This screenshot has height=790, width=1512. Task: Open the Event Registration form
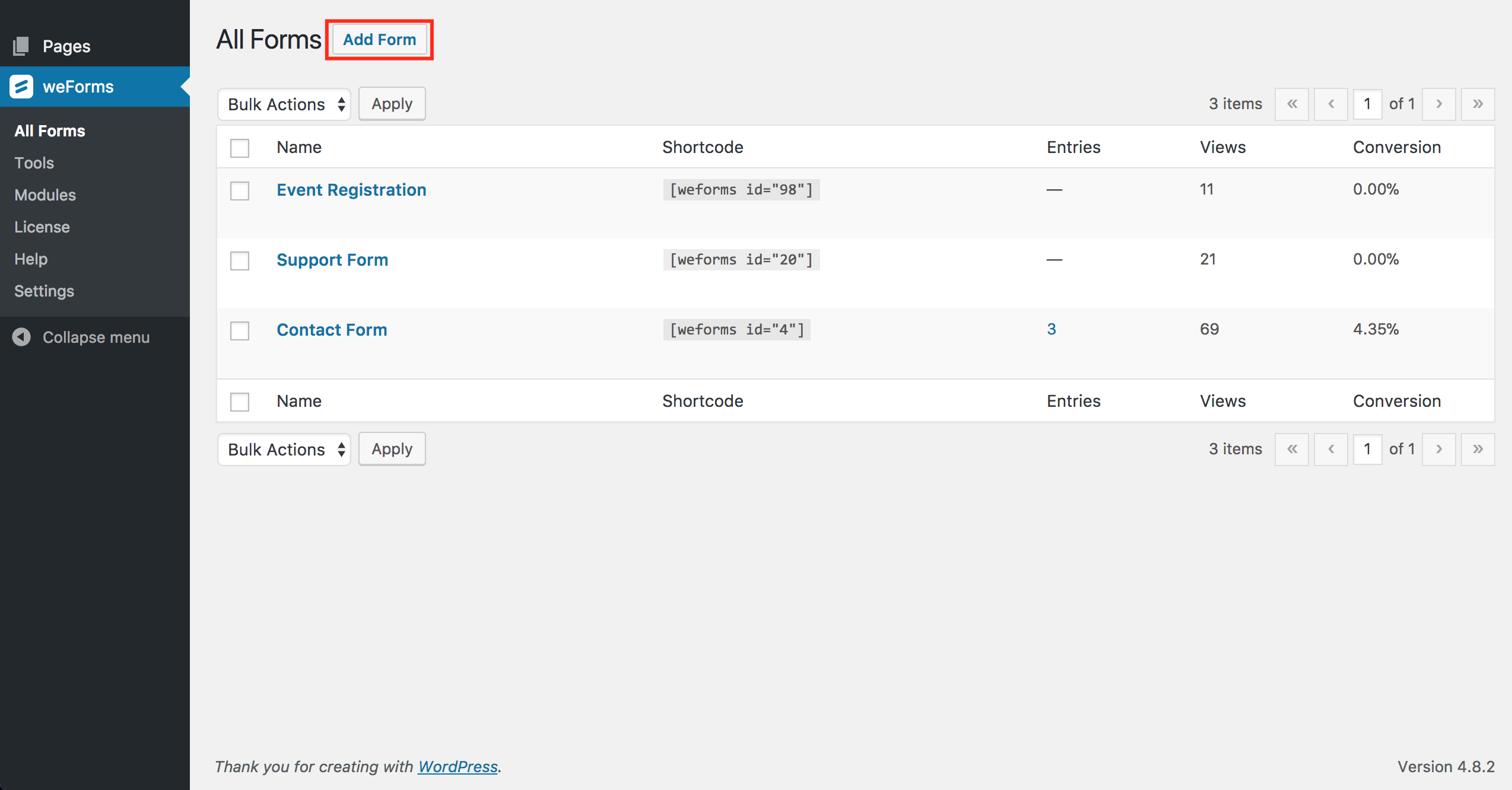(351, 190)
